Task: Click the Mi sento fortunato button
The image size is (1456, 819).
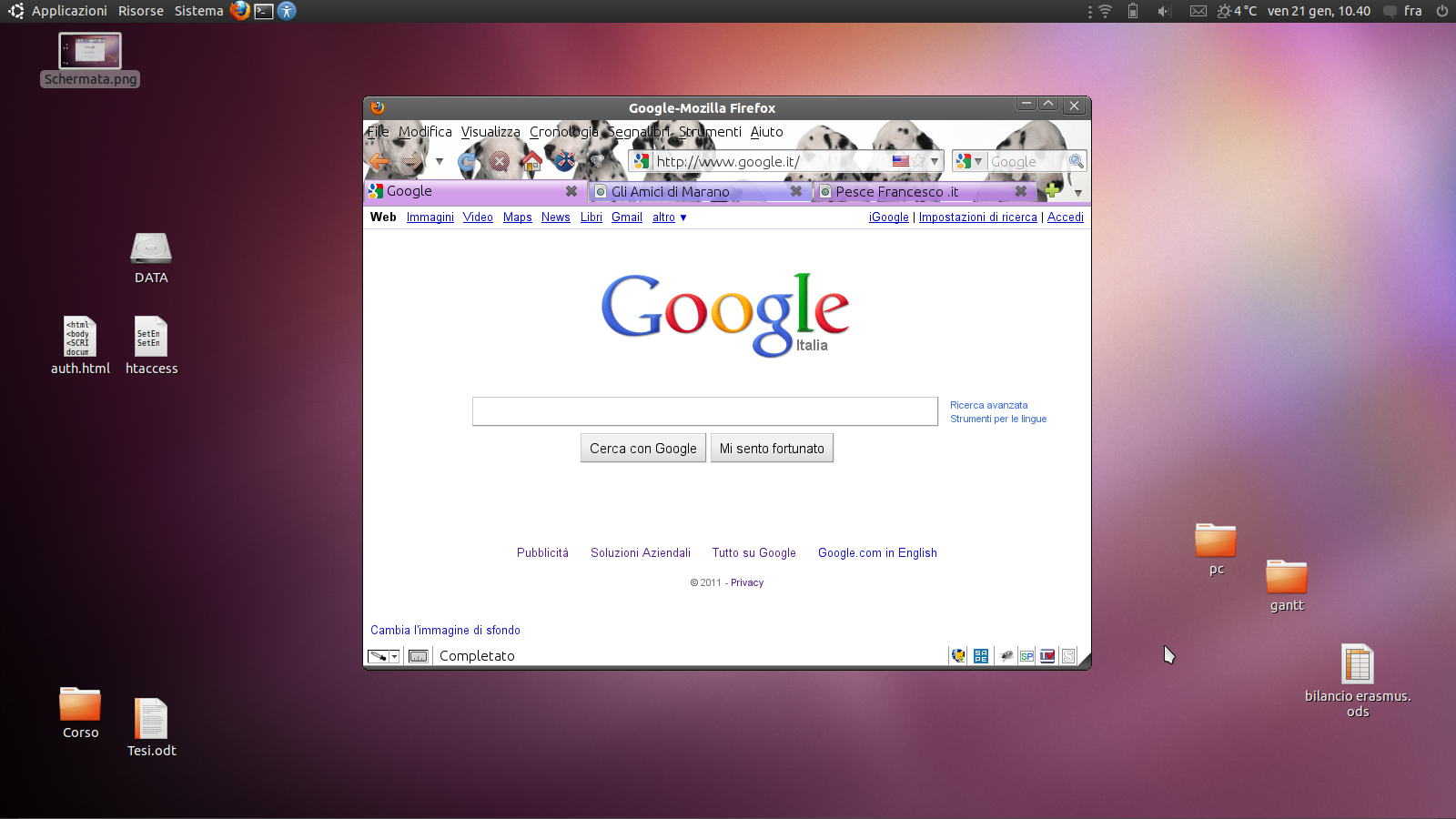Action: pos(772,448)
